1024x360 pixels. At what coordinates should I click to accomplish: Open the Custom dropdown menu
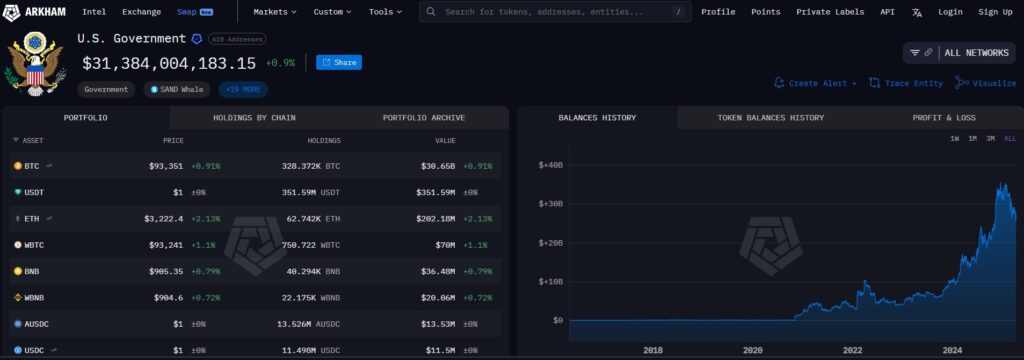tap(332, 12)
